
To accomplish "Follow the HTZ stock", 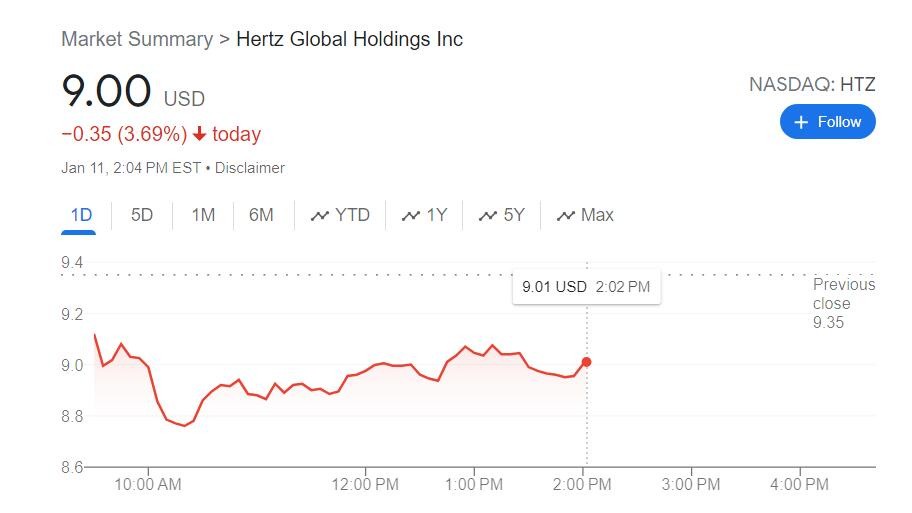I will [828, 122].
